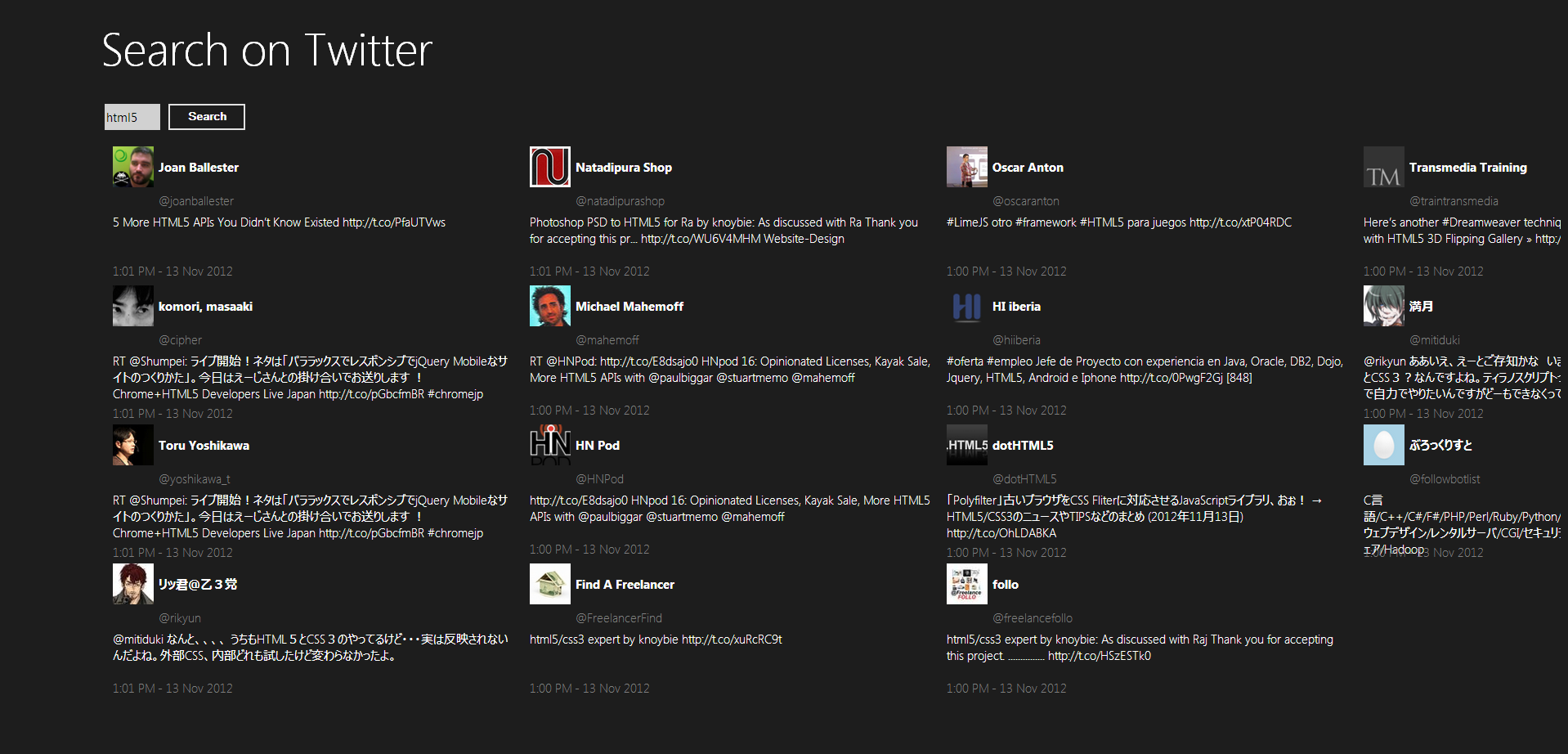This screenshot has height=754, width=1568.
Task: Click the egg avatar by @followbotlist
Action: click(1383, 445)
